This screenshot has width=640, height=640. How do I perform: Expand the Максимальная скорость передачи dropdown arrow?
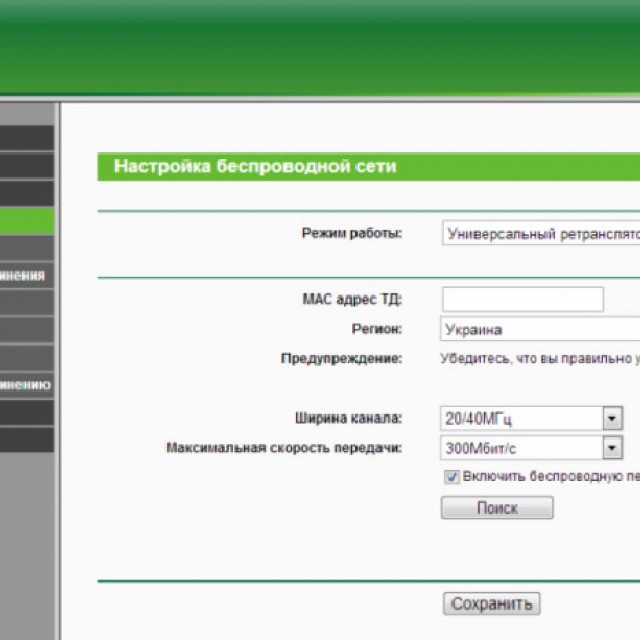(x=613, y=448)
